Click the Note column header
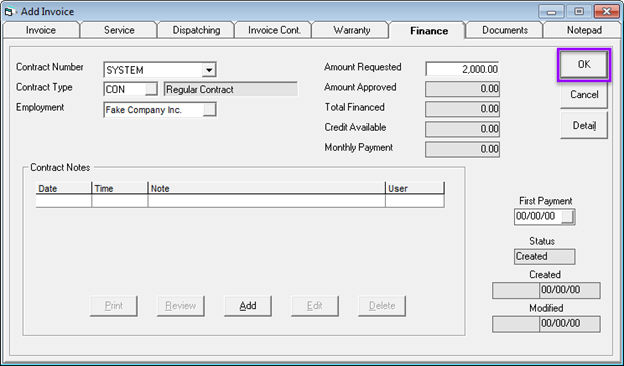 [x=266, y=189]
